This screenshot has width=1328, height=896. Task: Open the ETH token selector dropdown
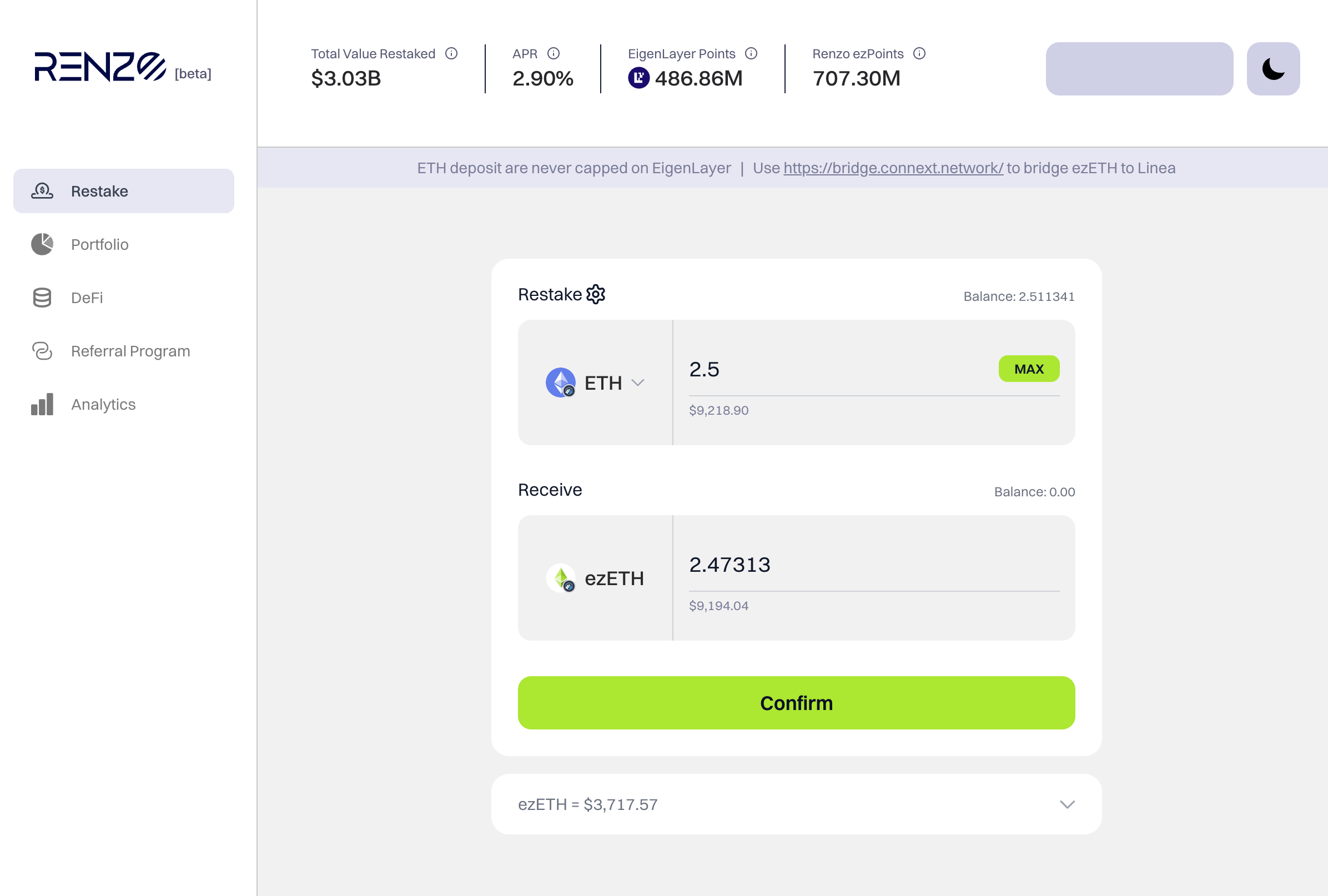point(595,382)
